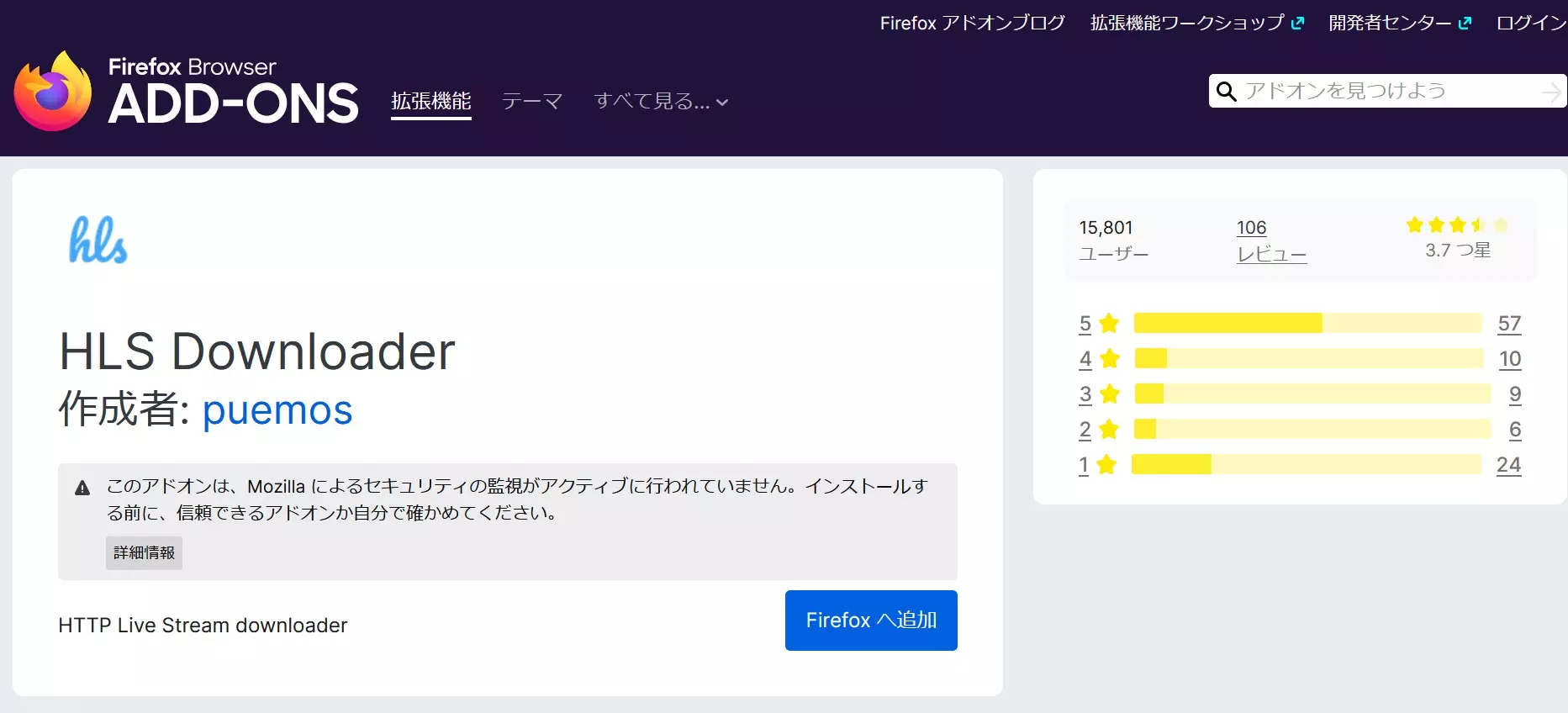Open the 拡張機能ワークショップ link
The height and width of the screenshot is (713, 1568).
(1187, 24)
